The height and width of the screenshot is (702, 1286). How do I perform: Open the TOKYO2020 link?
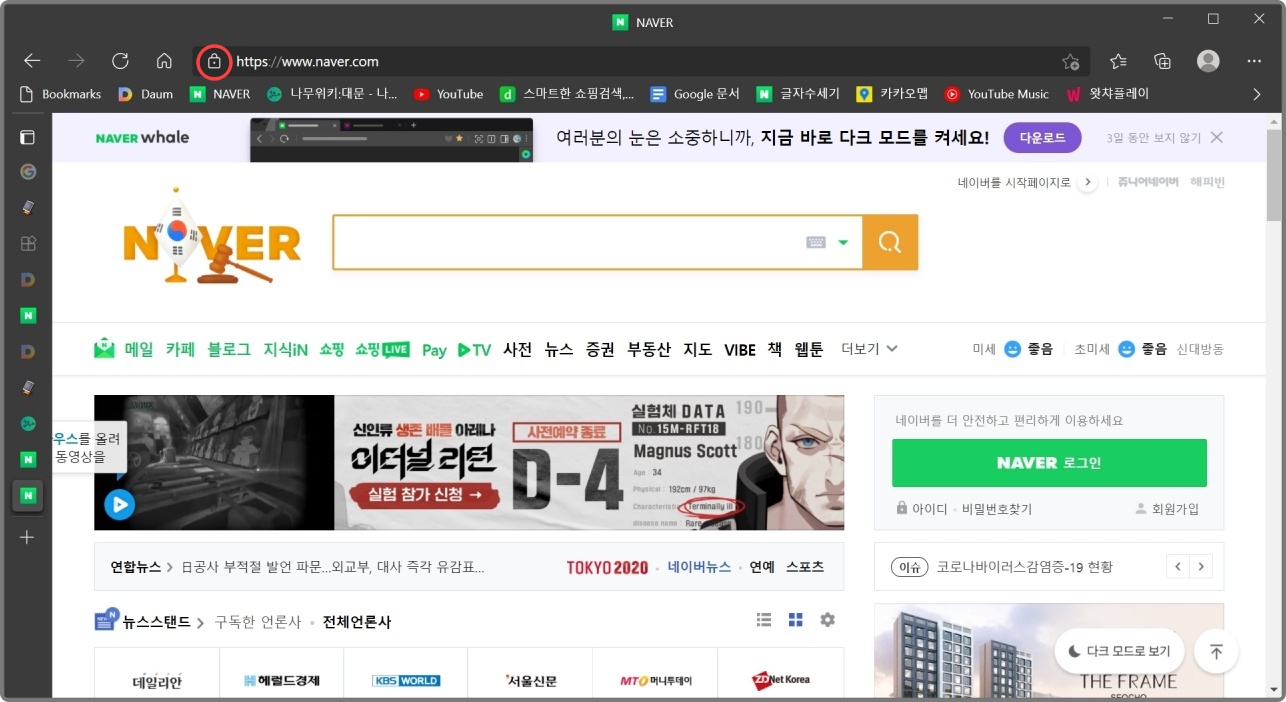click(x=607, y=567)
